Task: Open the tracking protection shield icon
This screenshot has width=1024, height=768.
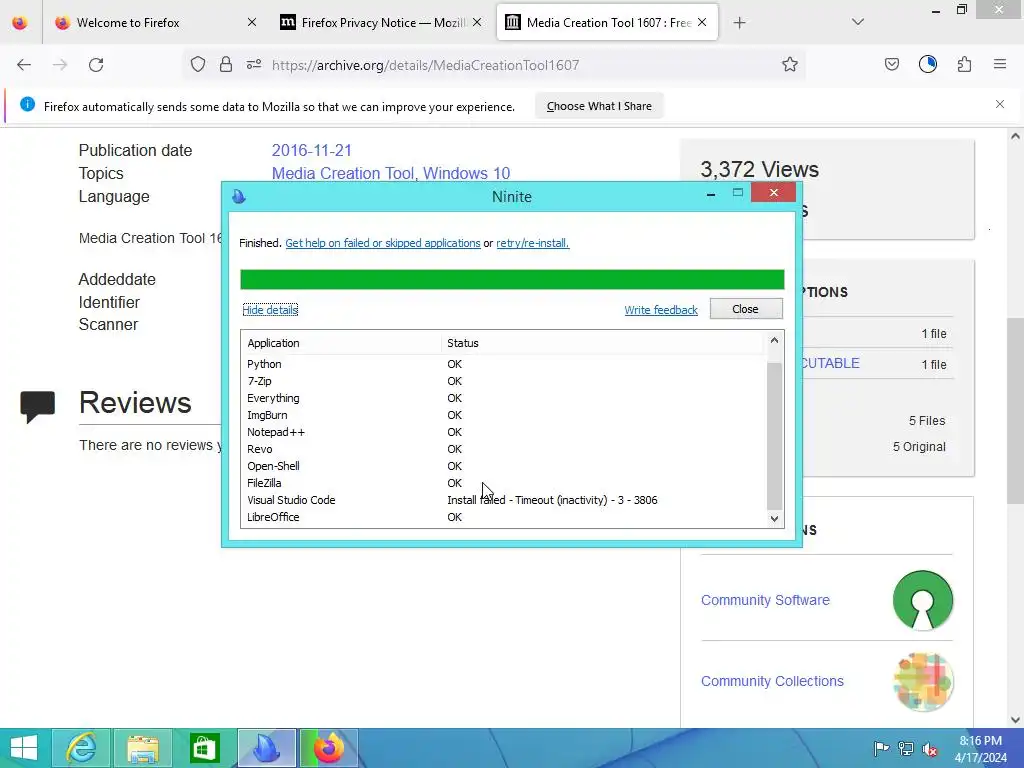Action: point(198,65)
